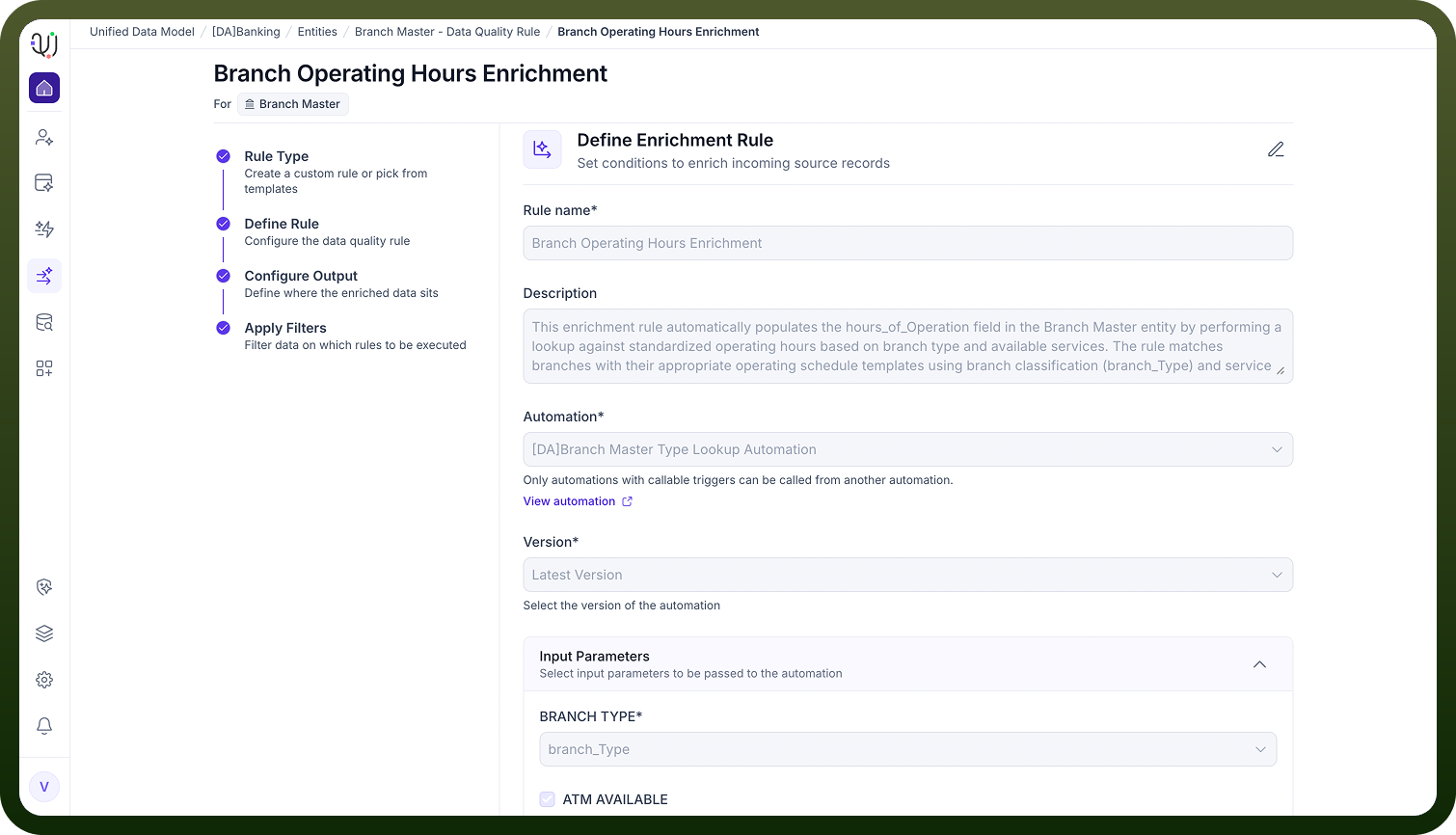Open the lightning automation icon in sidebar
Screen dimensions: 1456x835
(44, 229)
